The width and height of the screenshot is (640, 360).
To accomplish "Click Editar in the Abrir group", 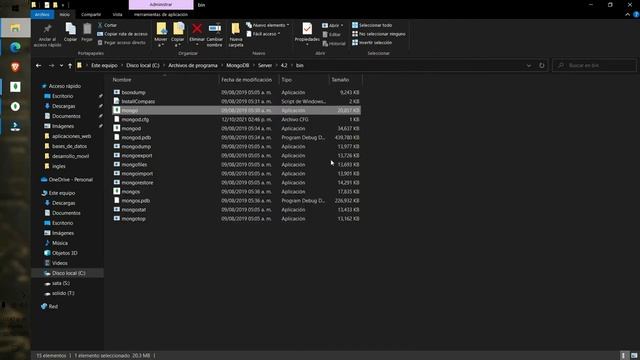I will click(332, 34).
